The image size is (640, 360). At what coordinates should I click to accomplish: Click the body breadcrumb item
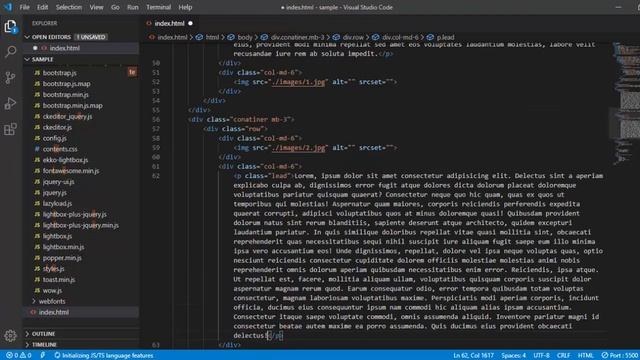pos(241,37)
